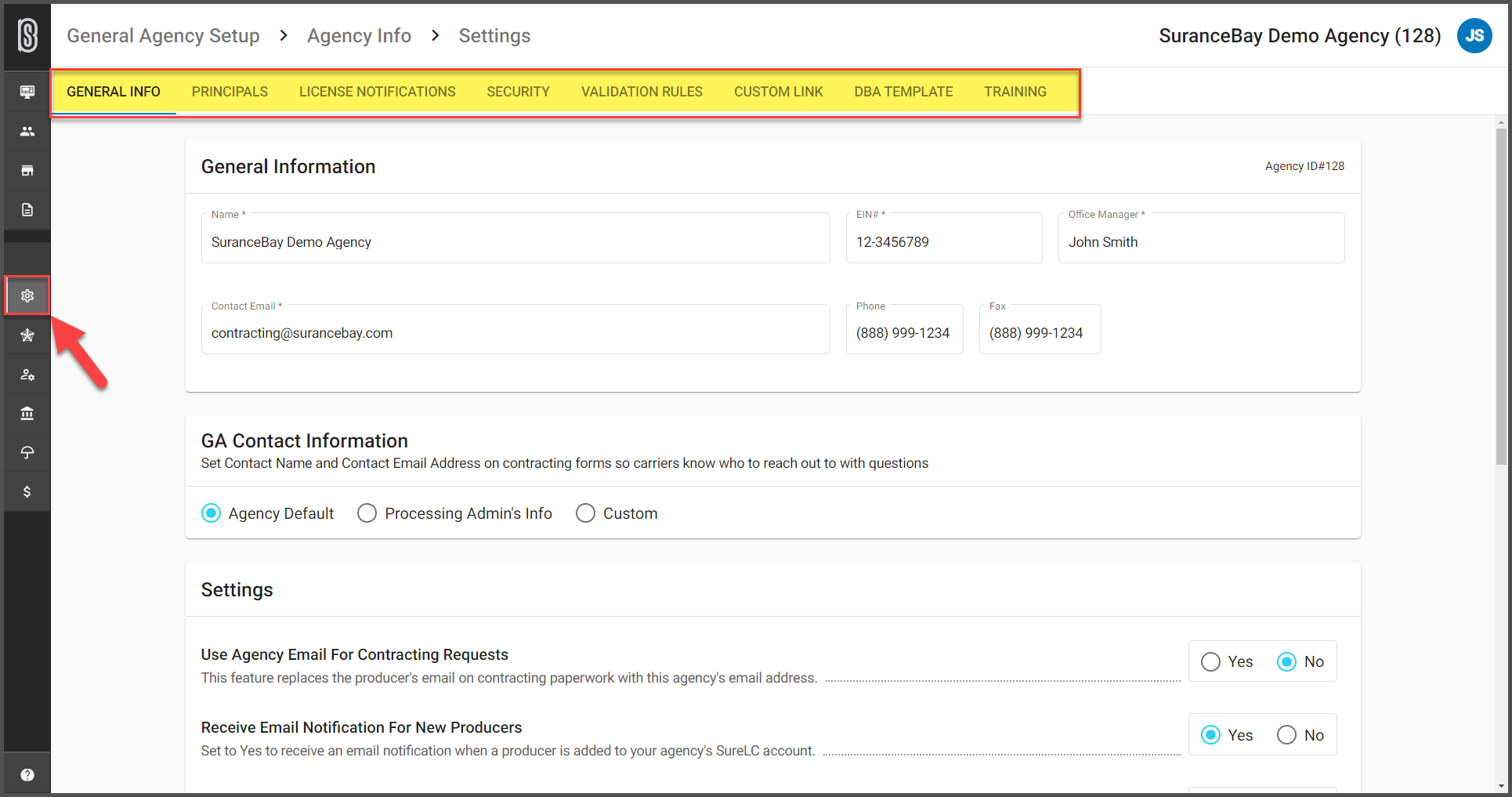Click Receive Email Notification For New Producers
Screen dimensions: 1512x797
[x=361, y=727]
